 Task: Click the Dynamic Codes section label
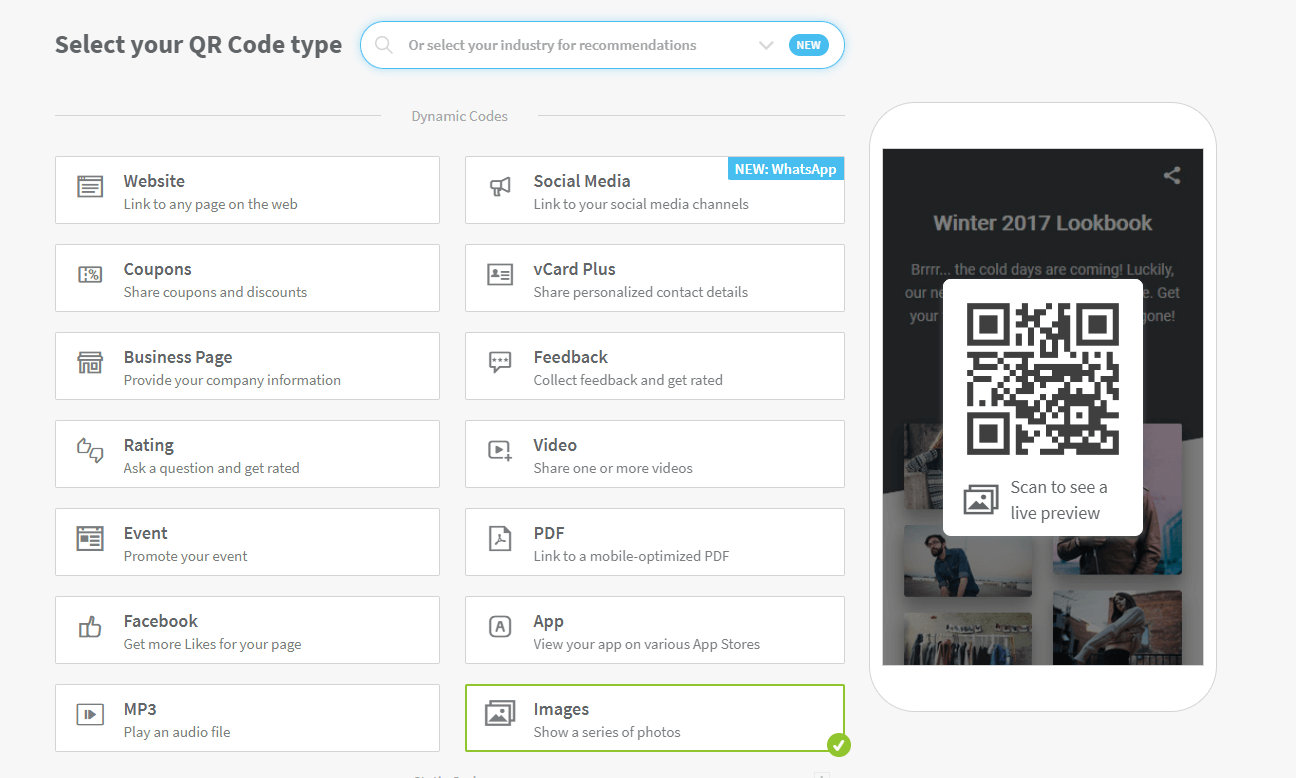pos(459,116)
